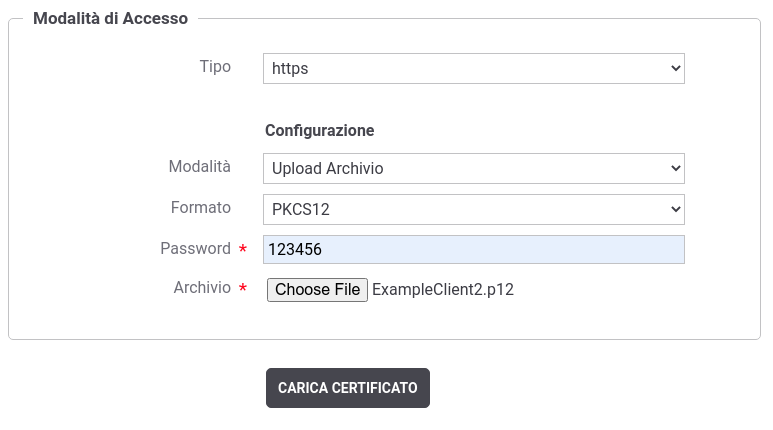The height and width of the screenshot is (430, 773).
Task: Click the red asterisk beside Password
Action: 243,248
